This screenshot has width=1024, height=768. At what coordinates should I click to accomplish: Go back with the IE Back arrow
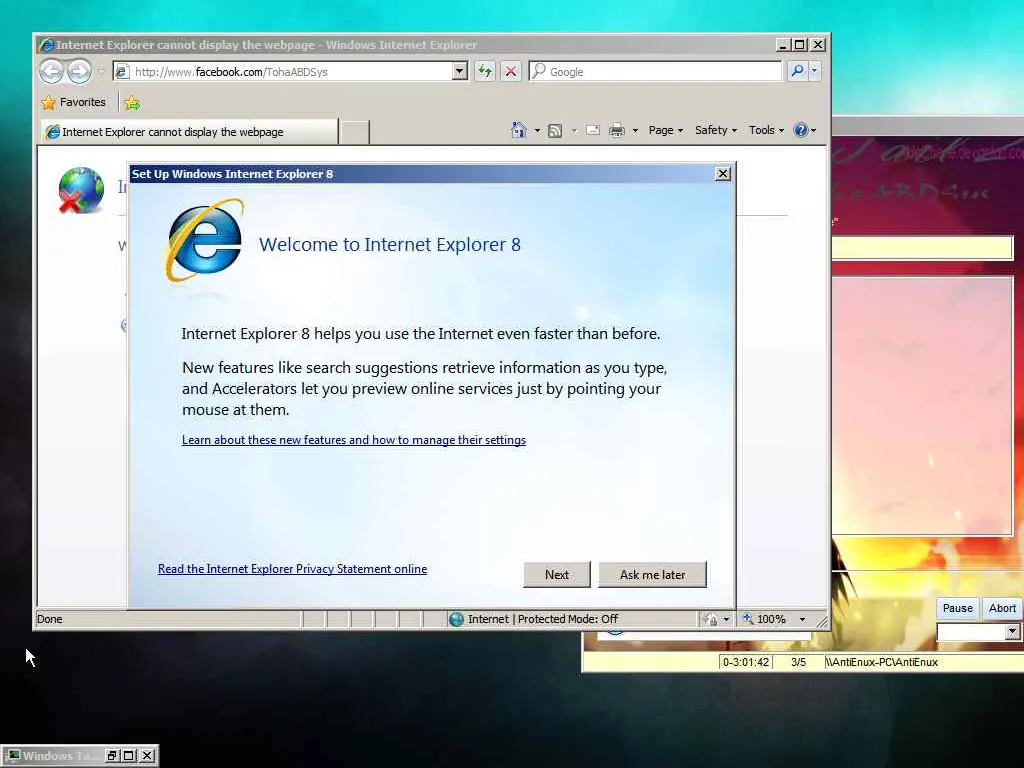(x=52, y=71)
